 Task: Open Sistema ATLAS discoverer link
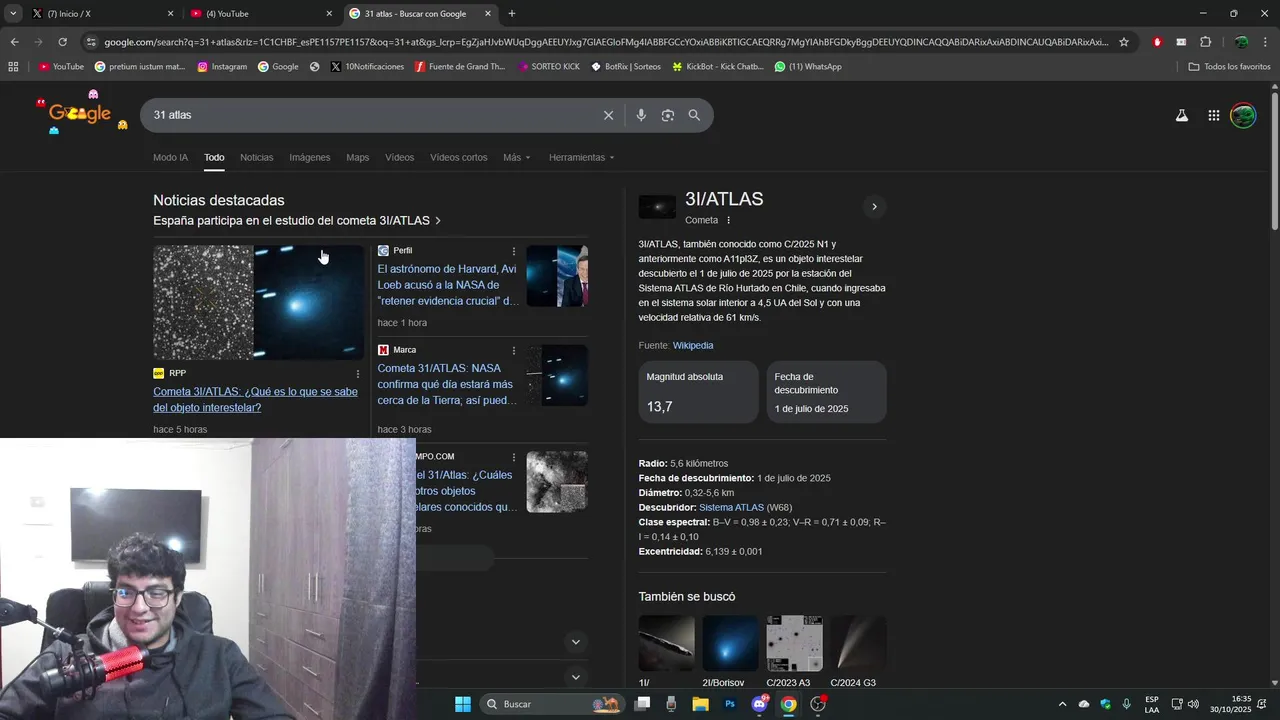coord(731,508)
